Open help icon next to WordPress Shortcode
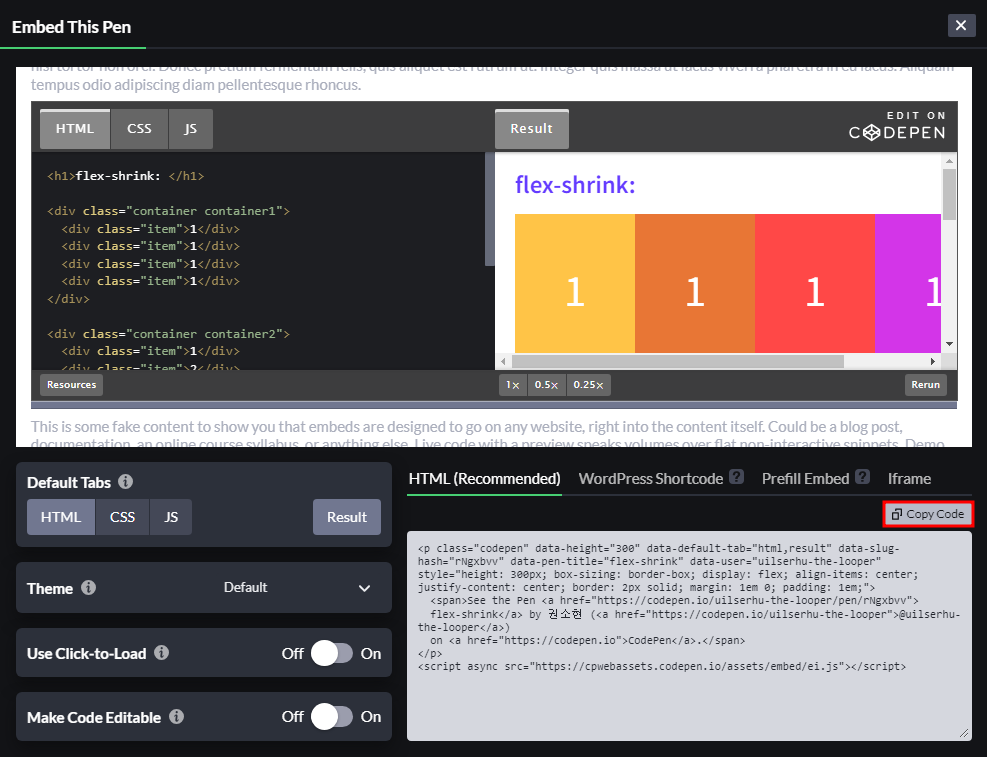This screenshot has height=757, width=987. click(x=736, y=477)
